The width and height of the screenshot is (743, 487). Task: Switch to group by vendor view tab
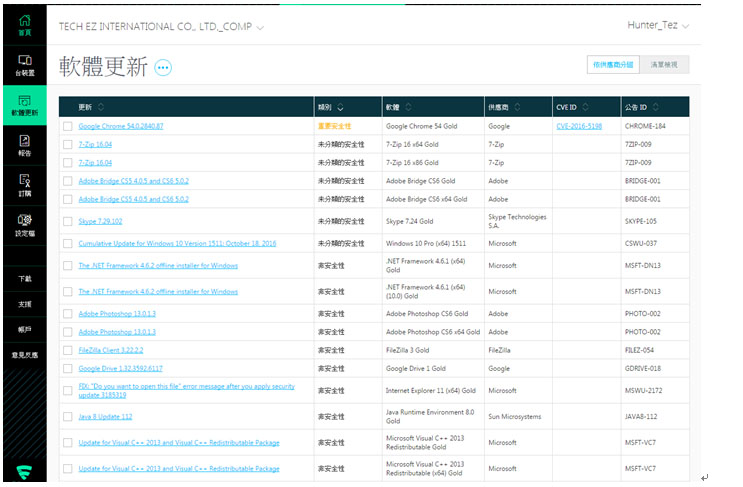[613, 65]
